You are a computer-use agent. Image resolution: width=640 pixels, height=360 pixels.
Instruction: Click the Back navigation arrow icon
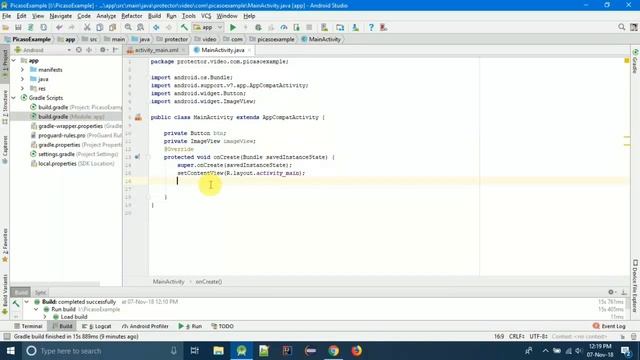click(156, 27)
